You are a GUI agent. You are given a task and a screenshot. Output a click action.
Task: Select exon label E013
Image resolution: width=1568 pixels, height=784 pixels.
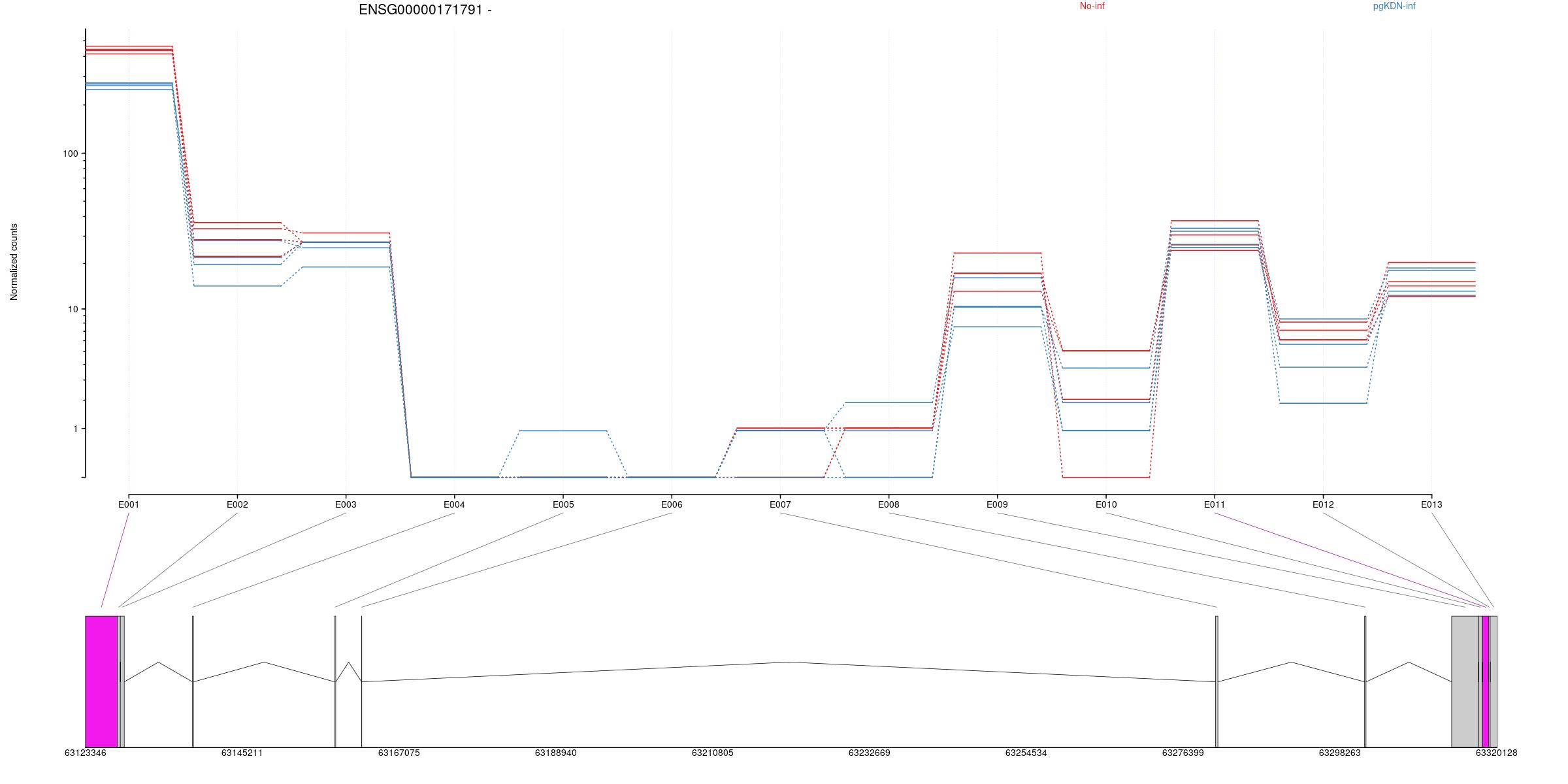tap(1431, 504)
